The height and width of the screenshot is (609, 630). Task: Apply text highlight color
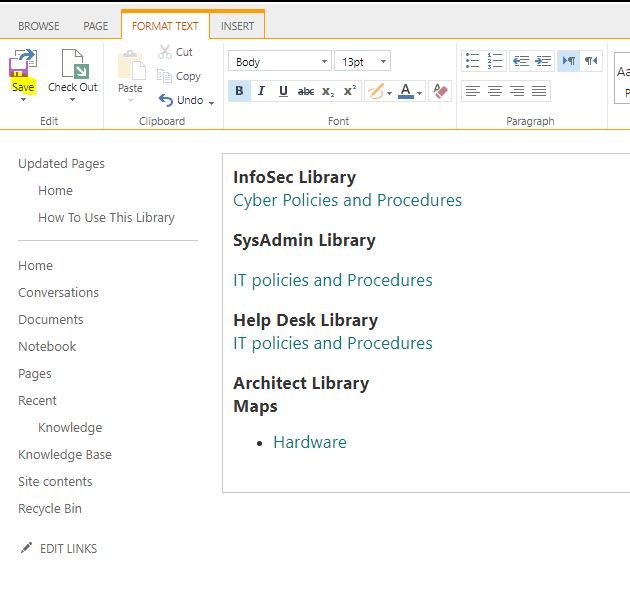coord(376,91)
